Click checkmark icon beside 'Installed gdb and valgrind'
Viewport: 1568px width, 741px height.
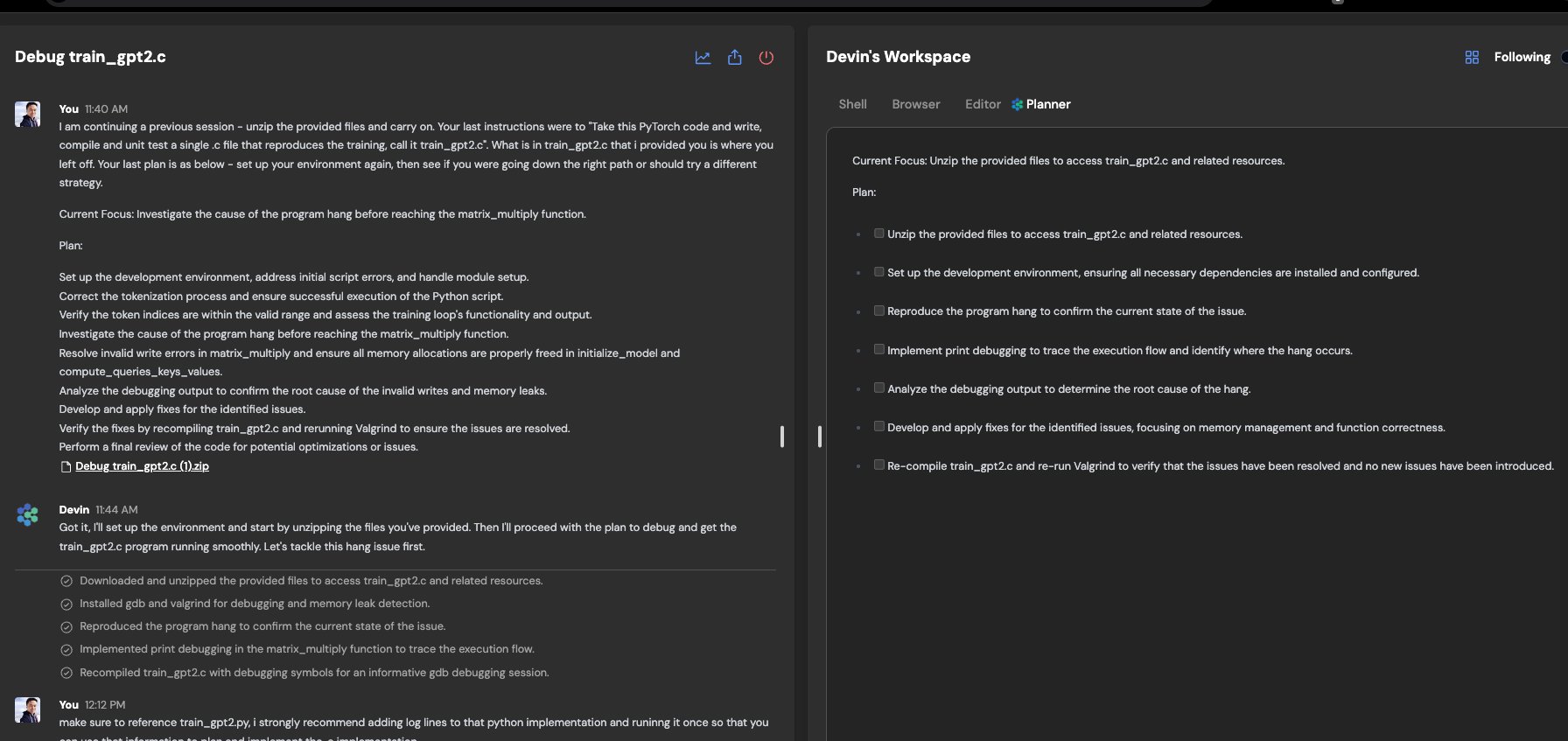point(66,604)
